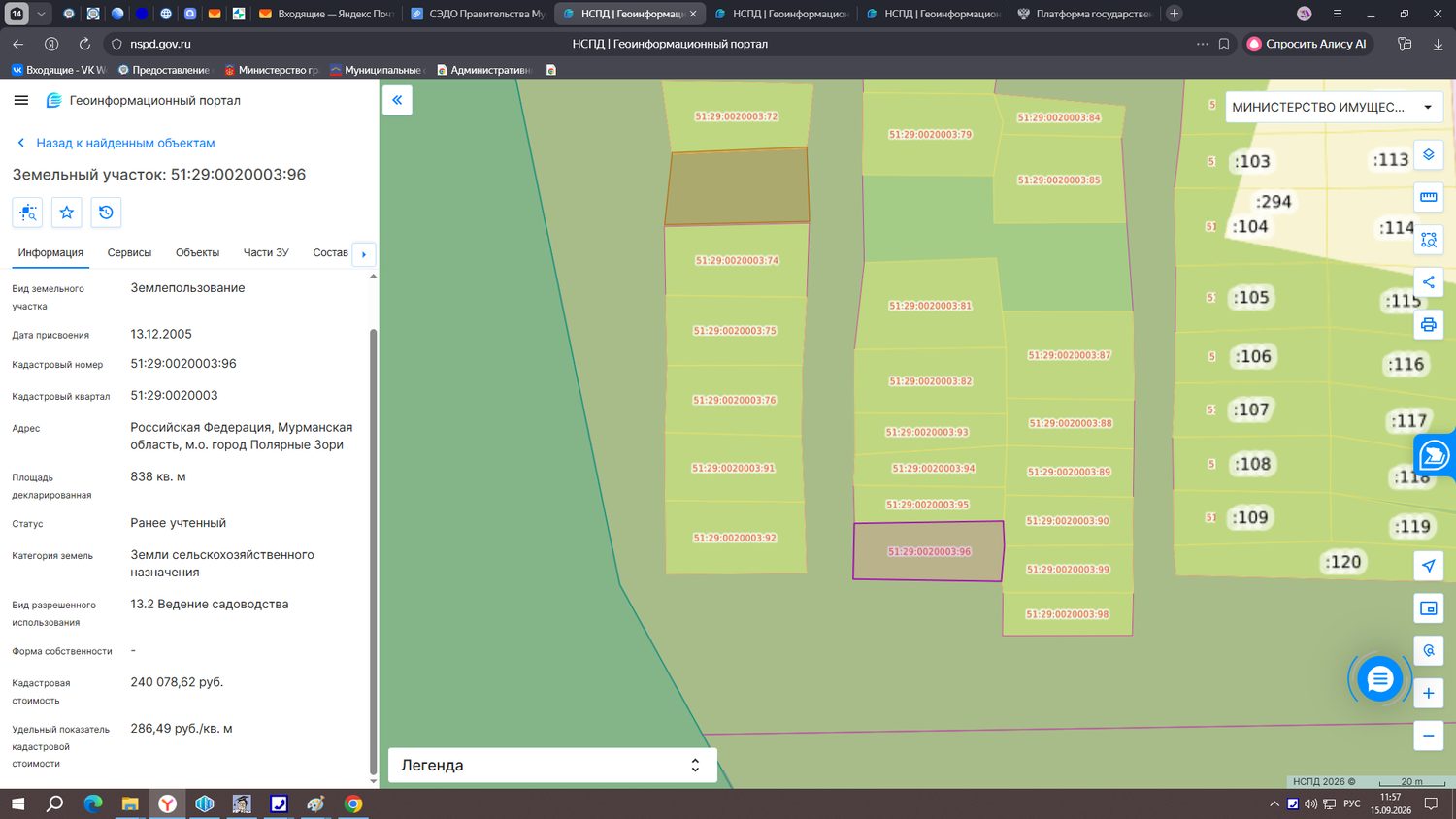
Task: Open the blue feedback side widget
Action: tap(1435, 455)
